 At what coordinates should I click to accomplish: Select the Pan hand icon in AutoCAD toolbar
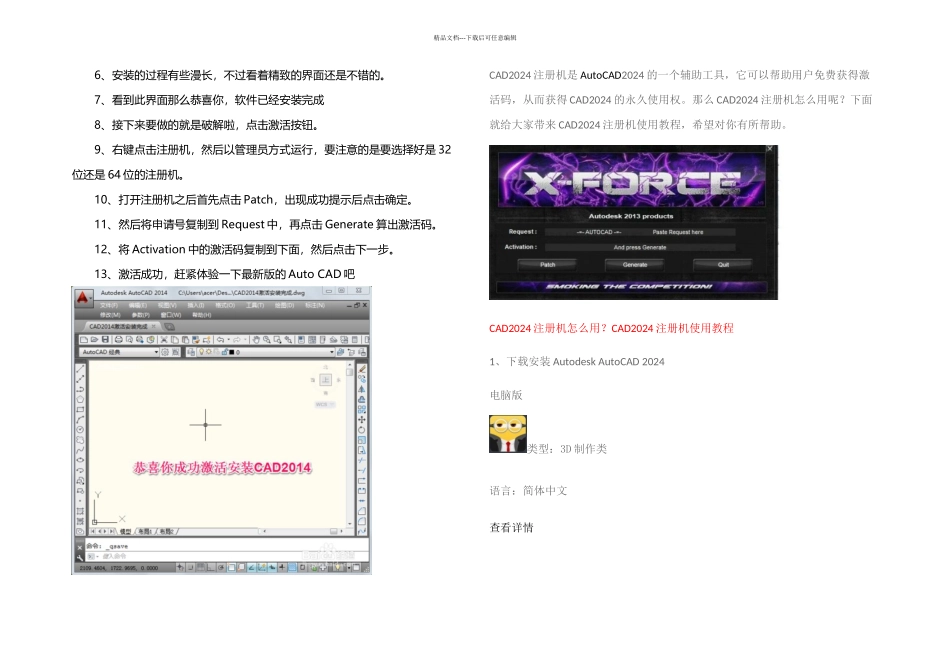tap(256, 339)
